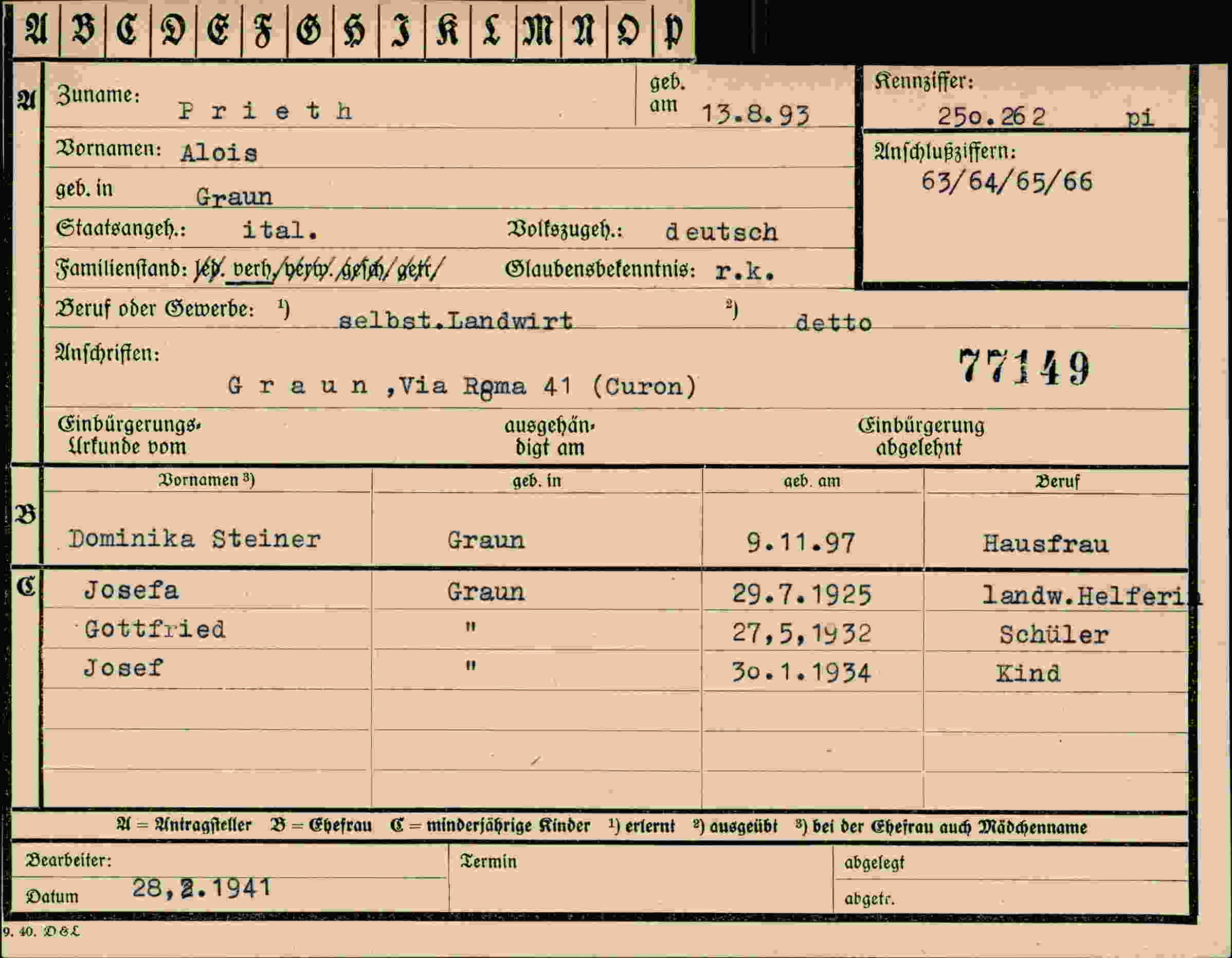The width and height of the screenshot is (1232, 958).
Task: Click birth date '29.7.1925'
Action: [802, 594]
